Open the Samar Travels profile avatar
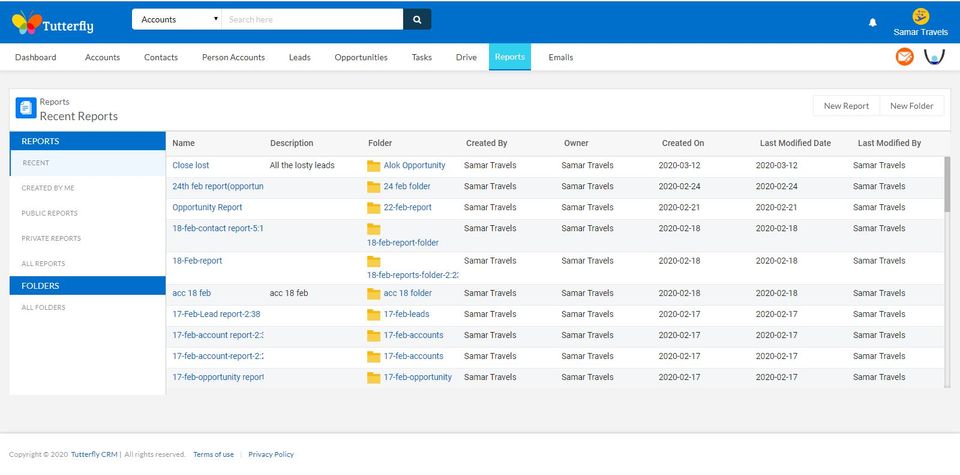 [x=920, y=17]
